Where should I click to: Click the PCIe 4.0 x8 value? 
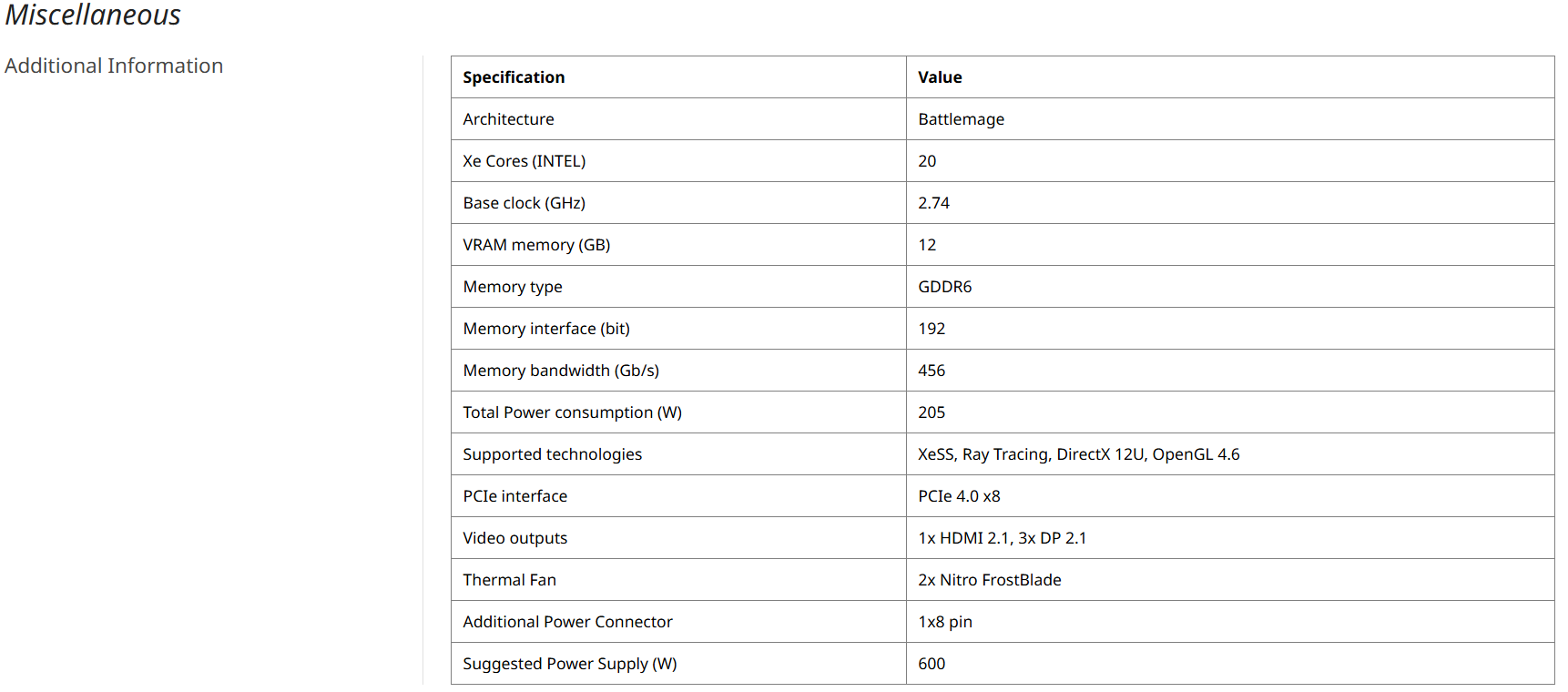click(x=959, y=496)
